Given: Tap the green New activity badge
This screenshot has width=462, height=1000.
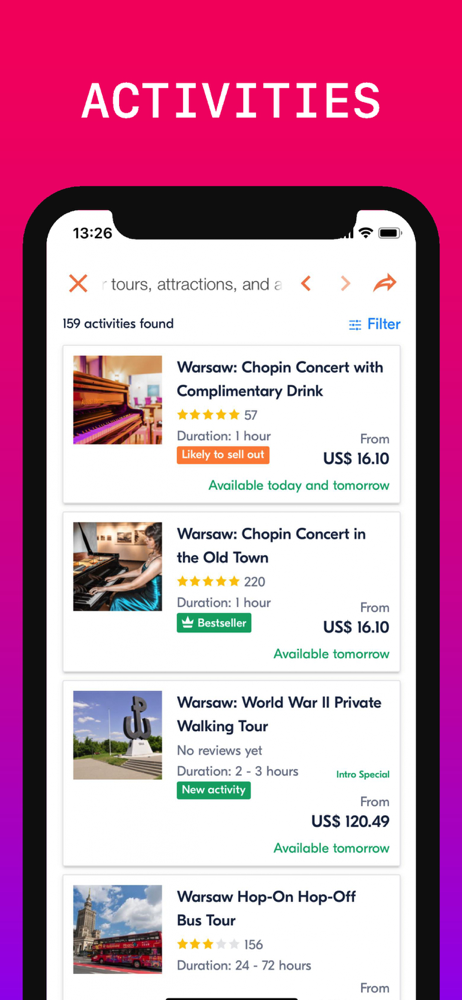Looking at the screenshot, I should coord(214,790).
